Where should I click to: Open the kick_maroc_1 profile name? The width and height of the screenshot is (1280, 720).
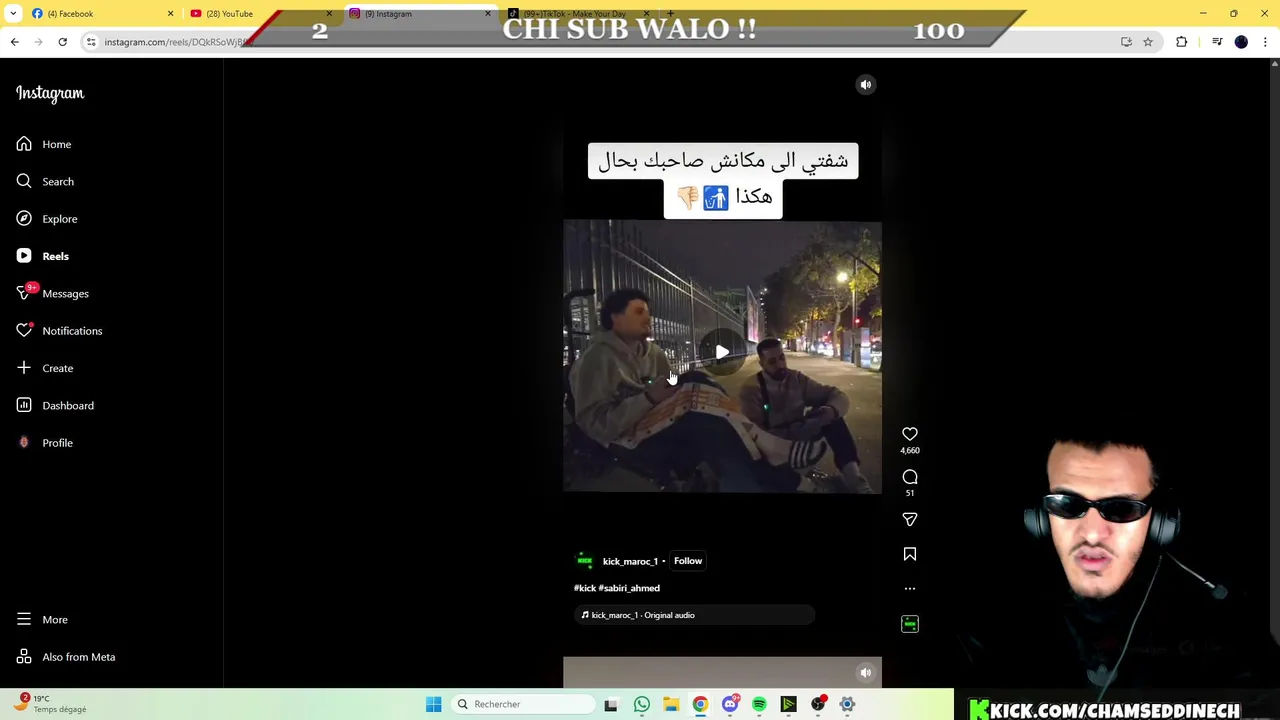click(x=630, y=561)
